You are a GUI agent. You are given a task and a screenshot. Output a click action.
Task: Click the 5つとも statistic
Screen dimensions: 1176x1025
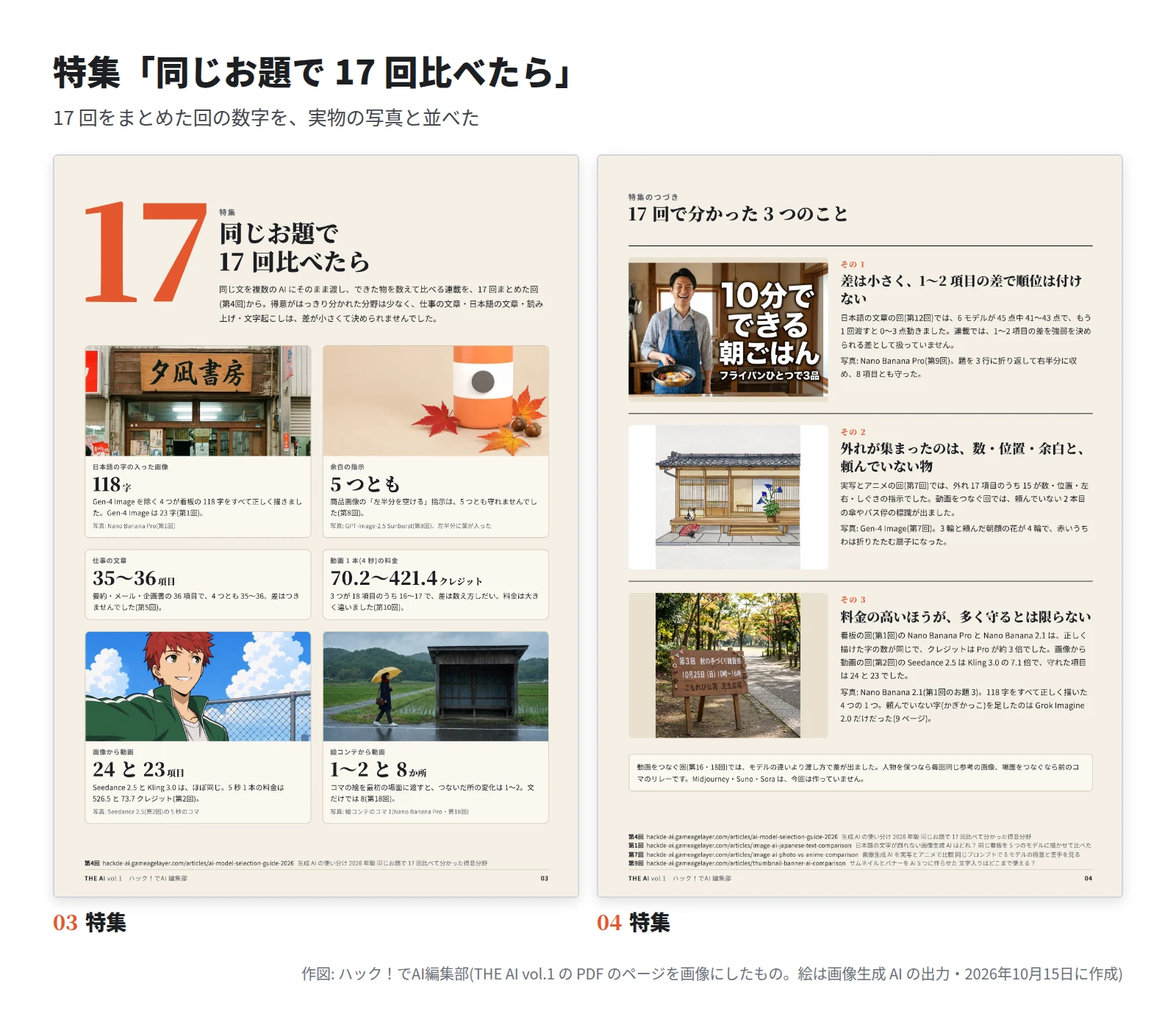(365, 484)
